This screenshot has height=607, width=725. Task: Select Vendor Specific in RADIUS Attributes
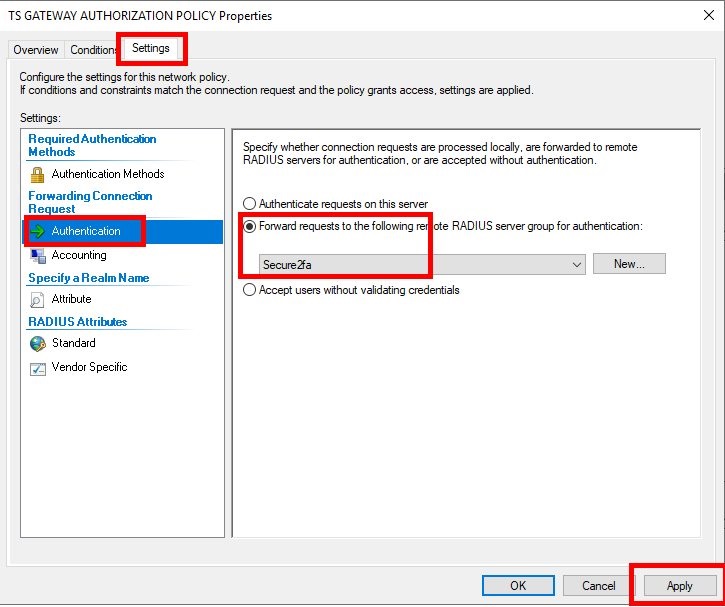click(x=89, y=367)
